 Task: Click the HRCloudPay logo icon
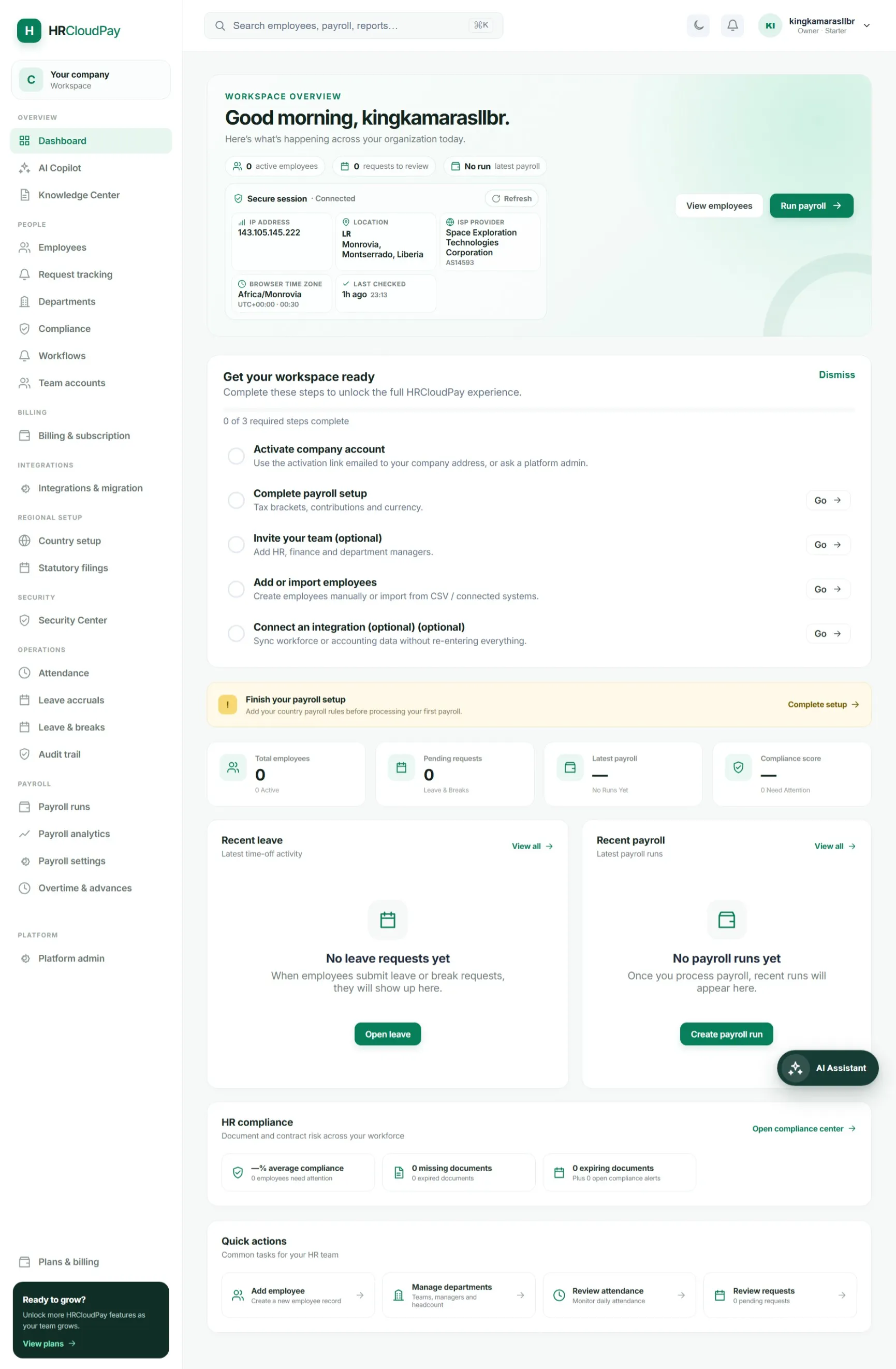coord(29,31)
